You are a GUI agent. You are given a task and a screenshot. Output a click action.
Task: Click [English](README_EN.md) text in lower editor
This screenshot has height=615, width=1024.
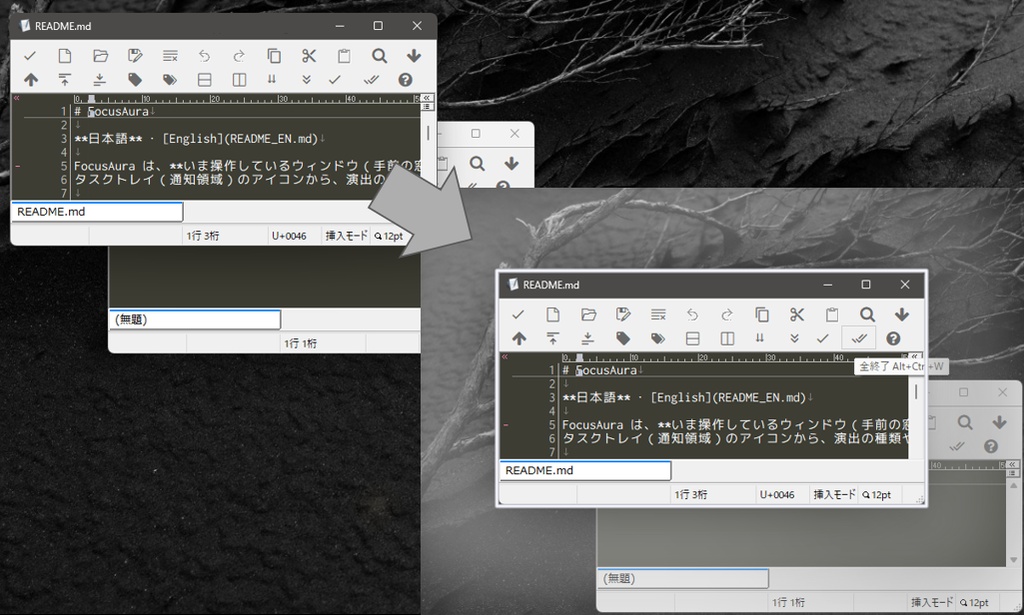[x=728, y=397]
